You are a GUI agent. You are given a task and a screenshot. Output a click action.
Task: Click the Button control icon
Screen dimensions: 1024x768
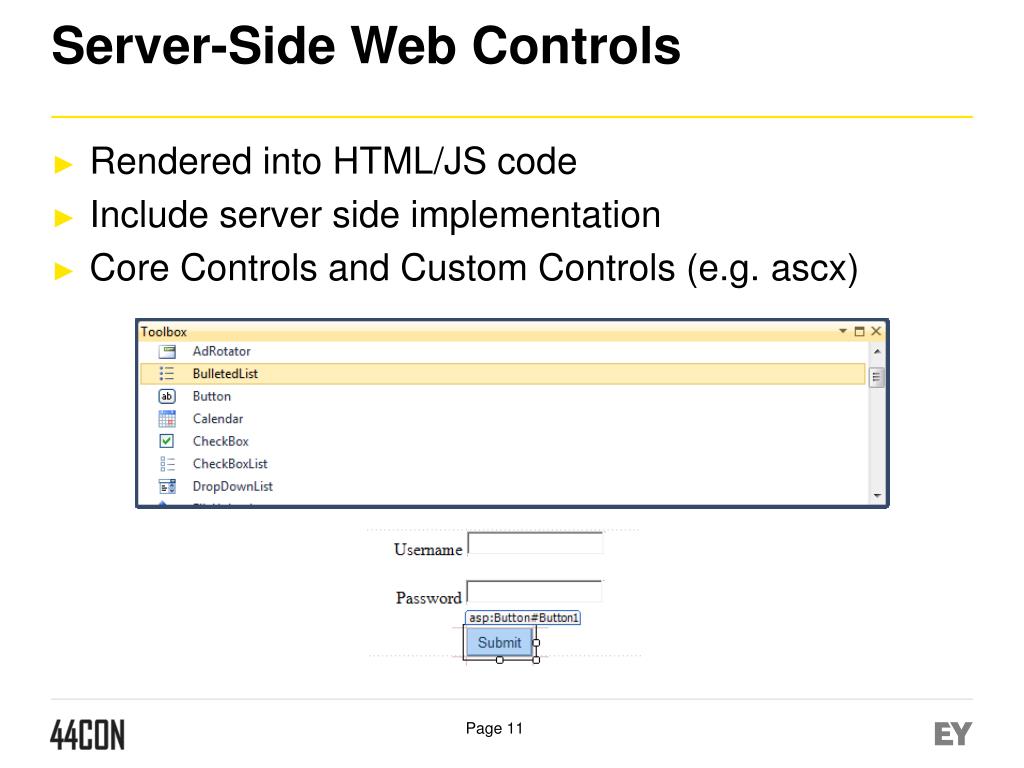167,396
